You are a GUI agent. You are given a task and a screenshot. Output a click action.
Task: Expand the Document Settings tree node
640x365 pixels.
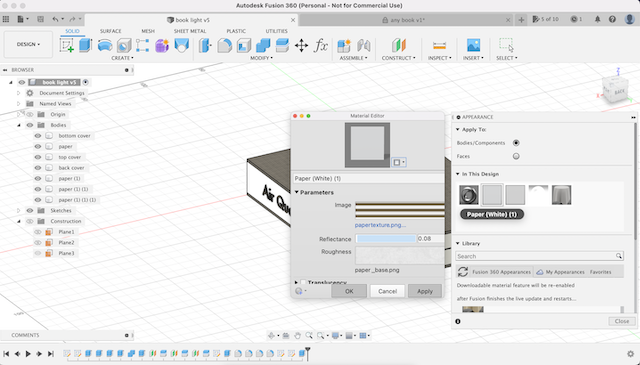(18, 93)
